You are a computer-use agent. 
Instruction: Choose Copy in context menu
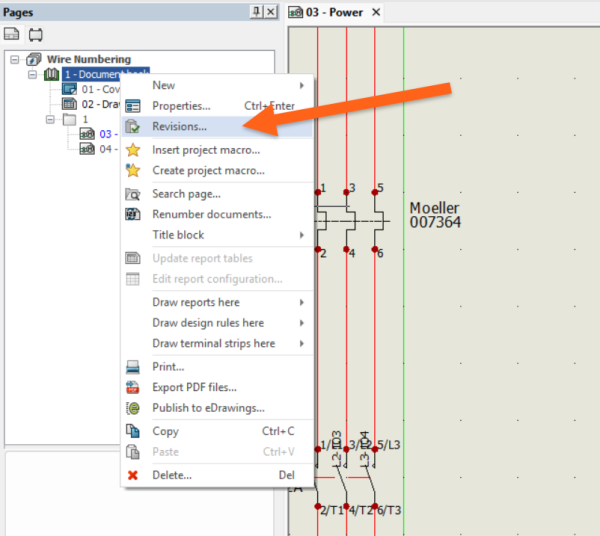(217, 432)
